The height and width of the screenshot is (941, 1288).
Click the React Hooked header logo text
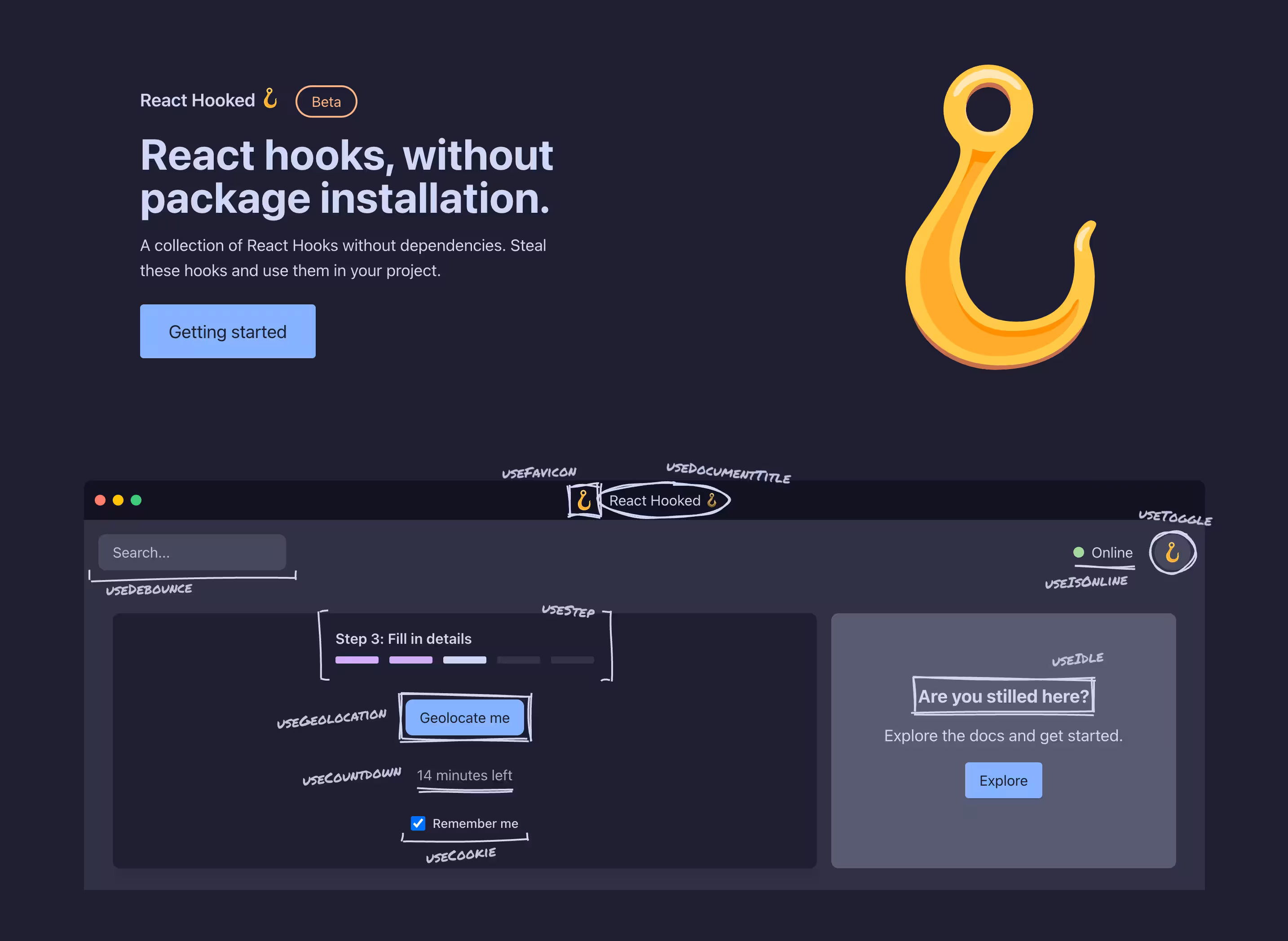click(198, 100)
